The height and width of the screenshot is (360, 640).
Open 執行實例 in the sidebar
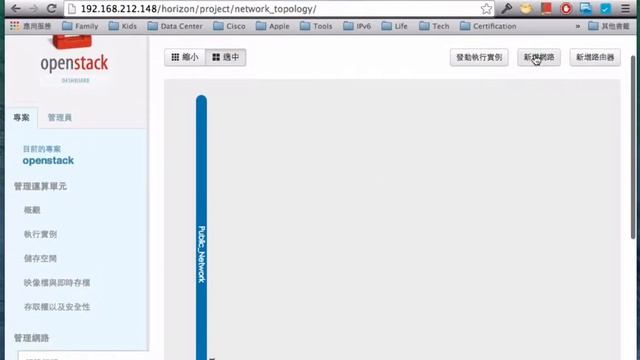point(40,234)
